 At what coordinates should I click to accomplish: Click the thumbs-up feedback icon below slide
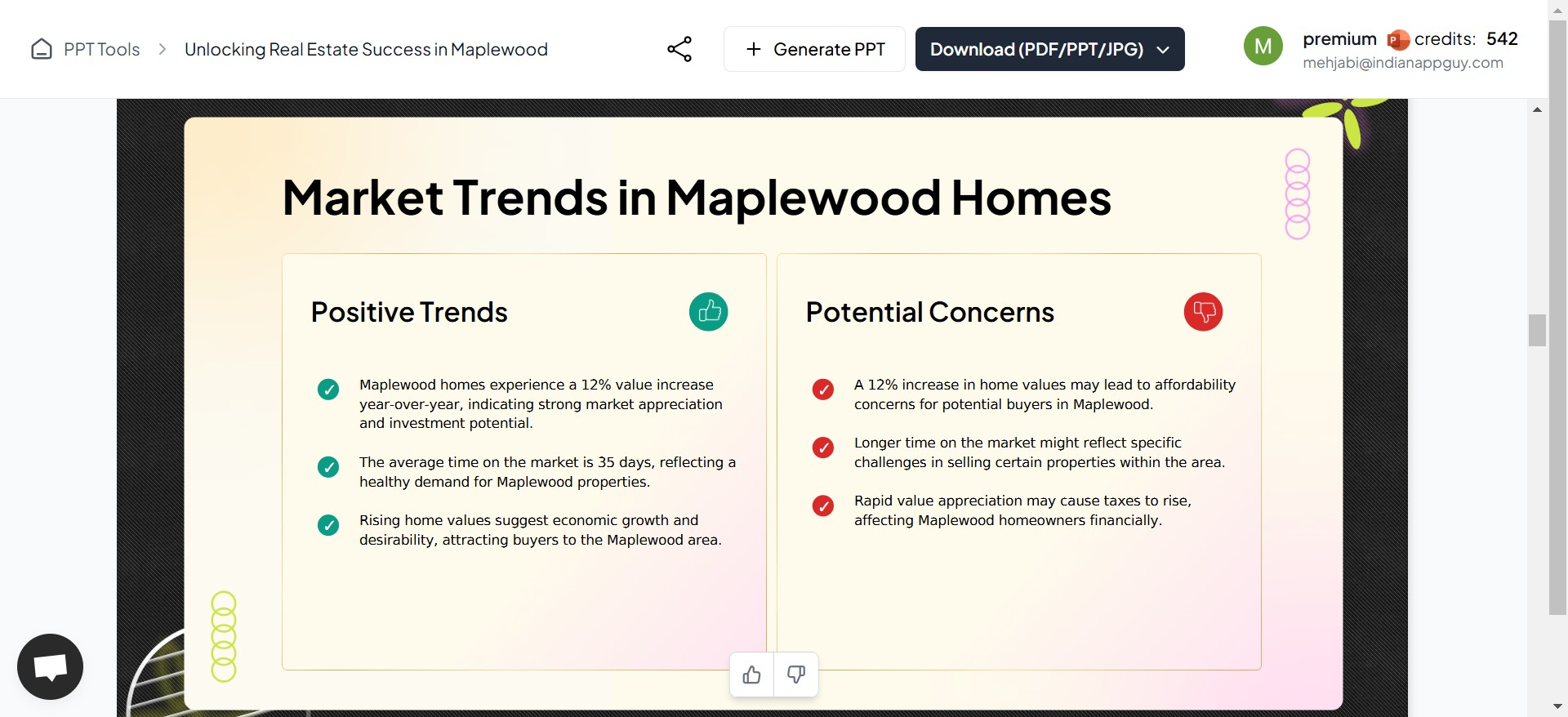(x=751, y=675)
